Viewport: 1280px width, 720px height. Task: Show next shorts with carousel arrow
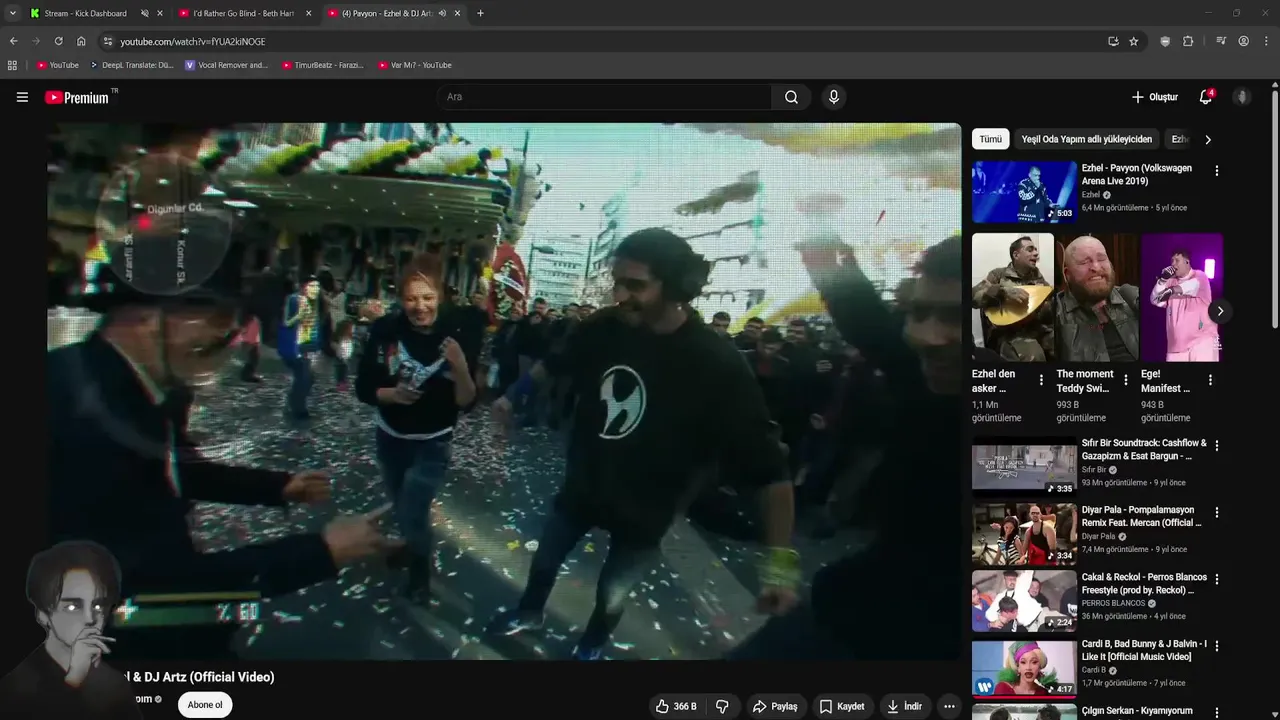point(1219,311)
